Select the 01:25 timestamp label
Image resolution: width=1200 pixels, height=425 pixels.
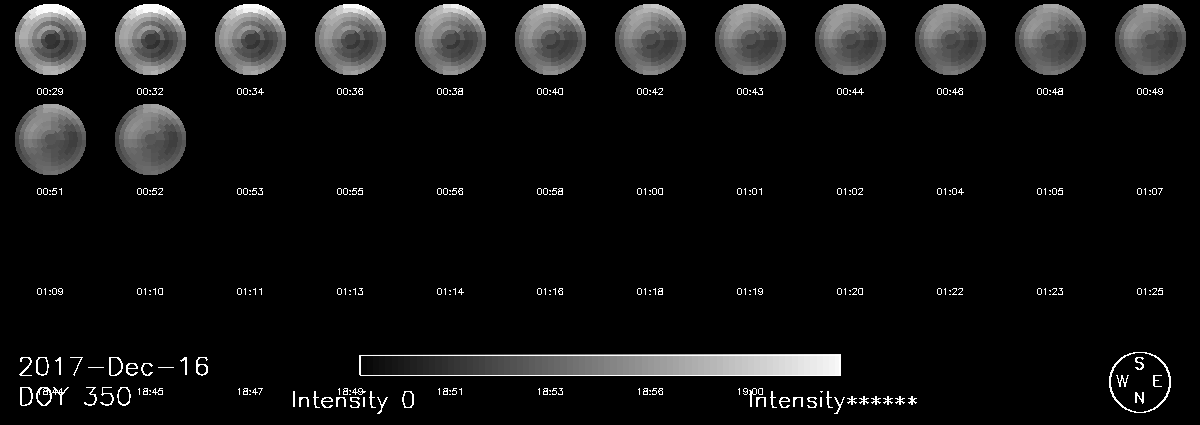(x=1150, y=291)
